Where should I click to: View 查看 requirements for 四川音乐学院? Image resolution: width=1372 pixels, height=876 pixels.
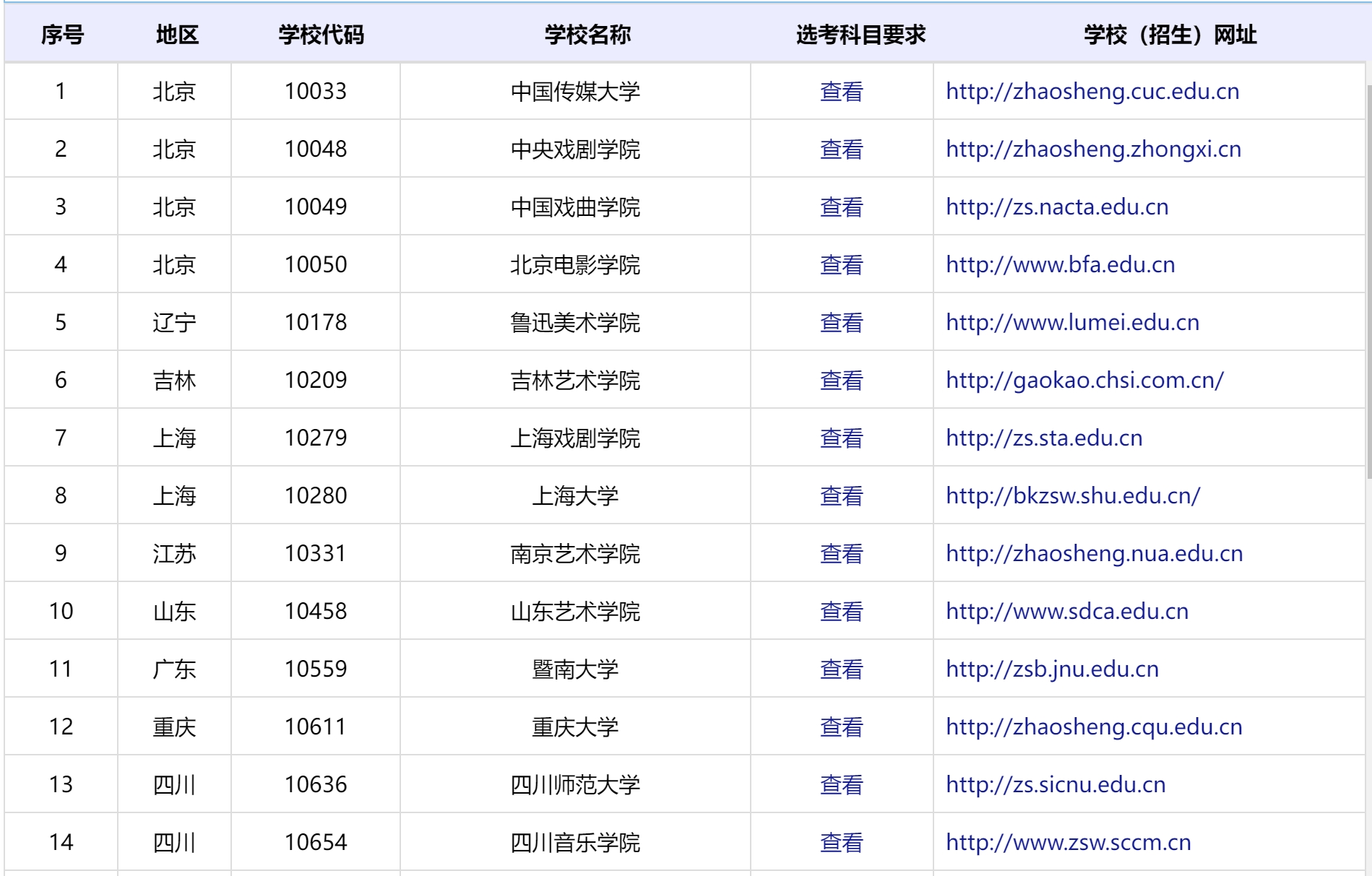[x=841, y=843]
